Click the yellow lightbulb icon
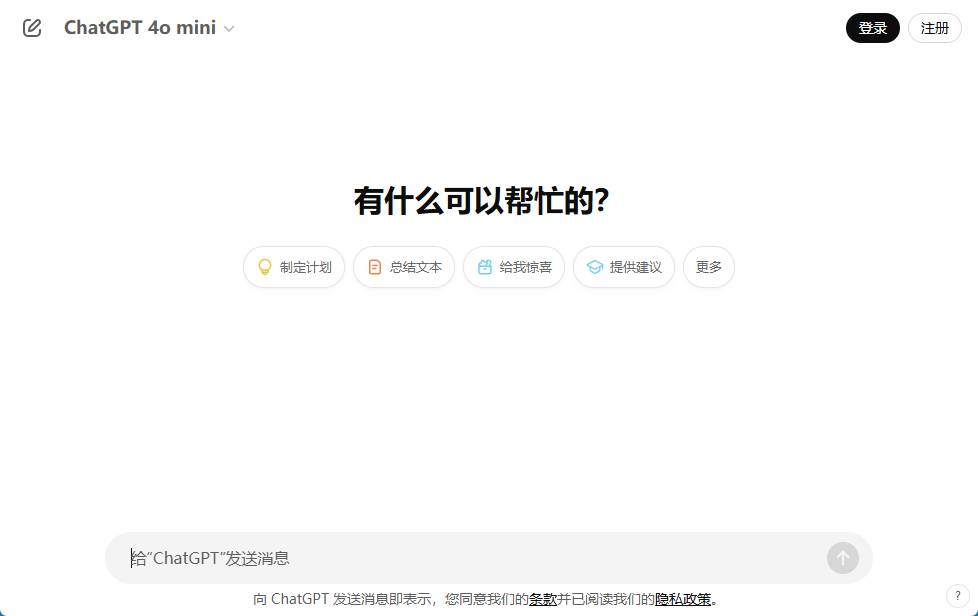The width and height of the screenshot is (978, 616). 264,267
